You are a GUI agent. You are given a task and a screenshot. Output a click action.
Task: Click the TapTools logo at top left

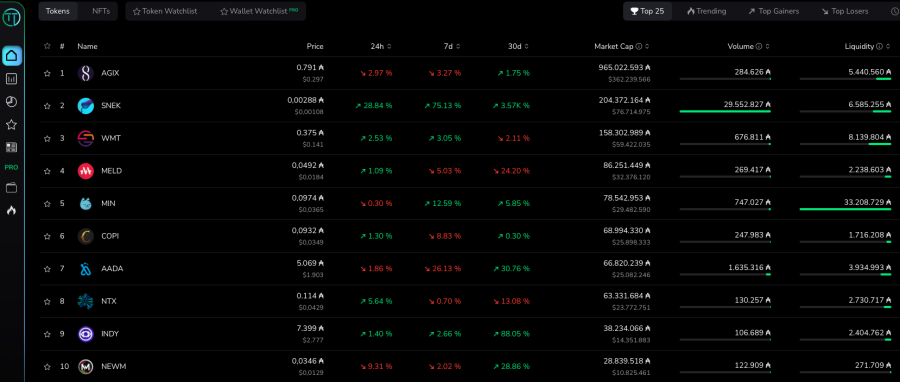pos(11,17)
